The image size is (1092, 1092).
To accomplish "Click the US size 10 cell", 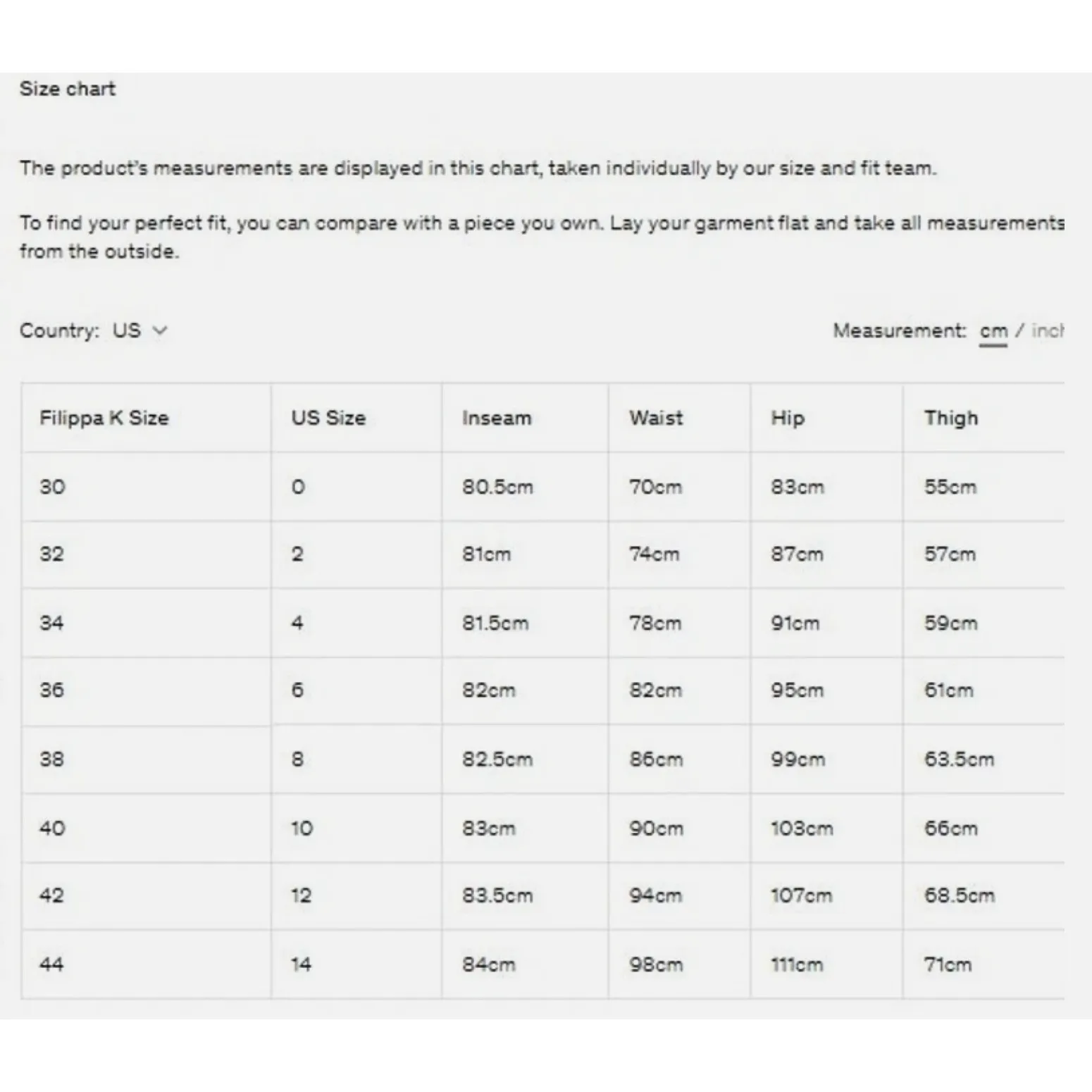I will [x=302, y=828].
